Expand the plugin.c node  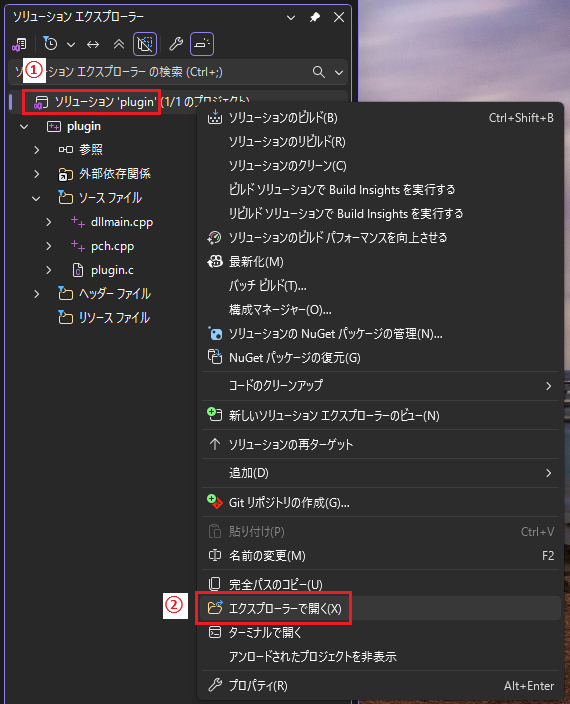tap(48, 270)
